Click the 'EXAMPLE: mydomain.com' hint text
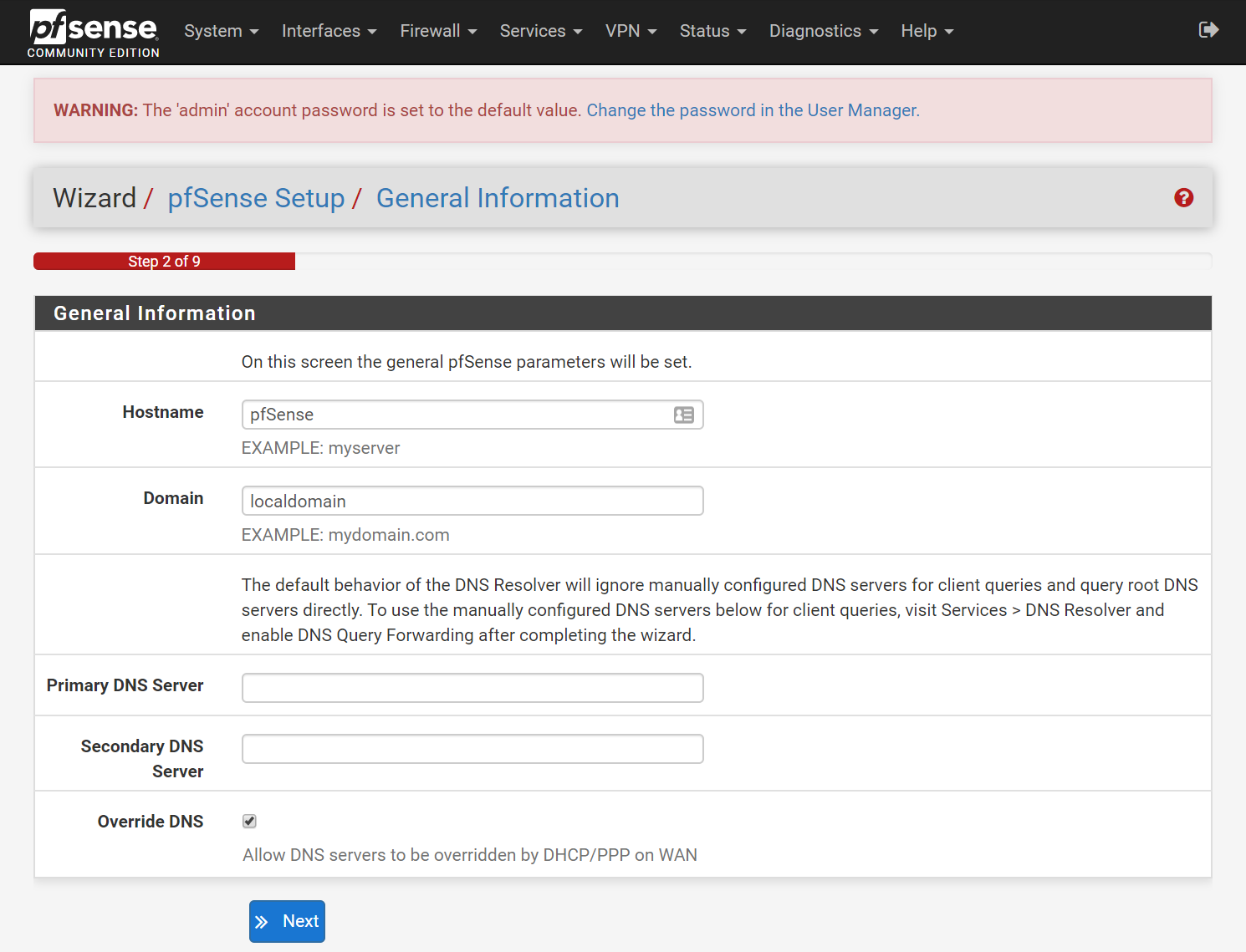The width and height of the screenshot is (1246, 952). 345,535
